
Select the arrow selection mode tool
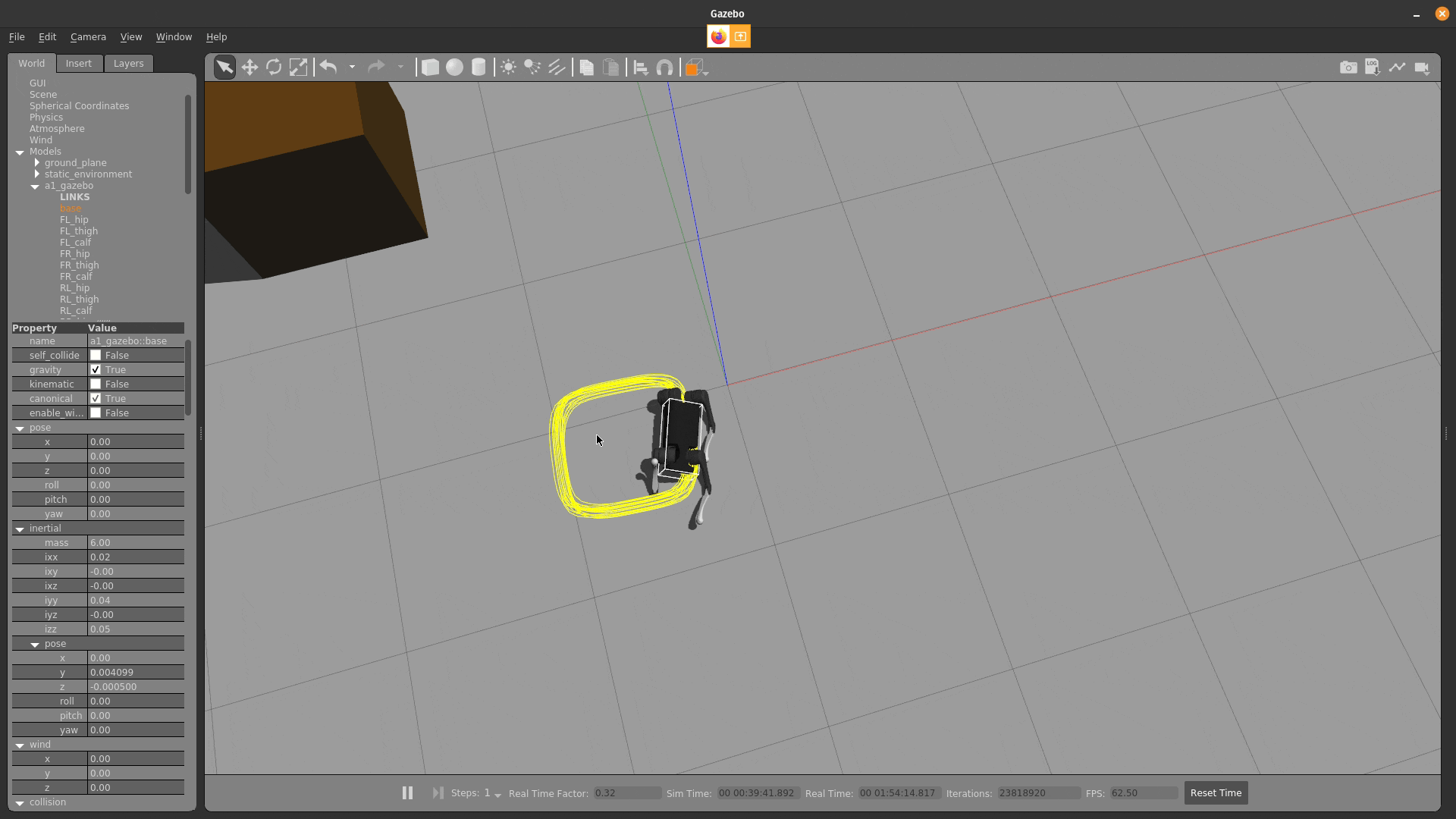pyautogui.click(x=224, y=67)
